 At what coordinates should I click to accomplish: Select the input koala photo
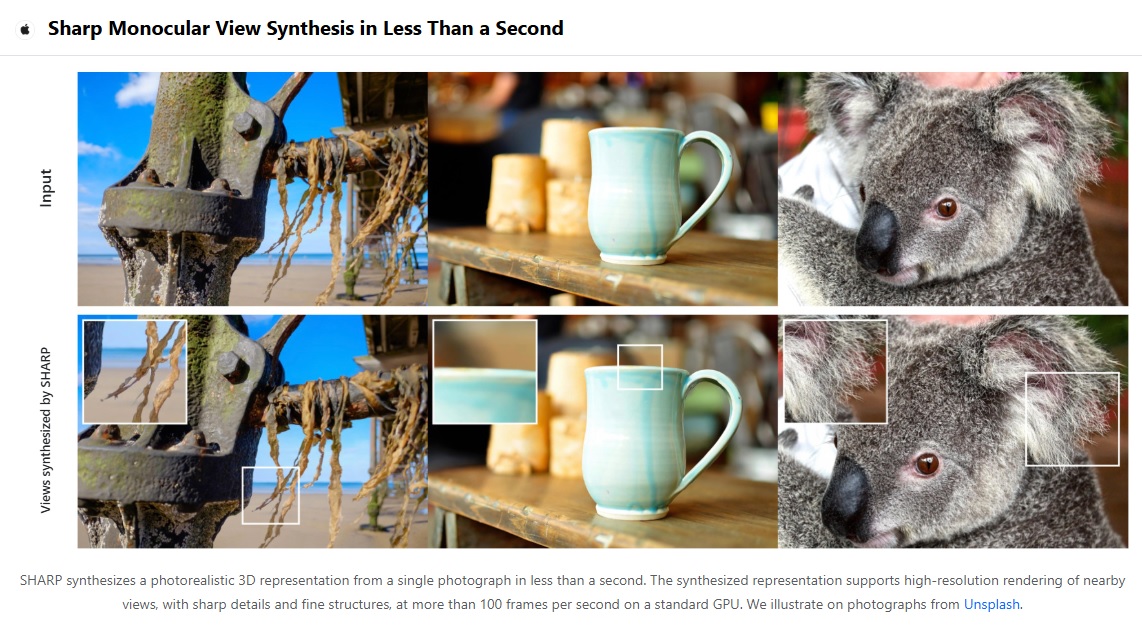click(953, 189)
